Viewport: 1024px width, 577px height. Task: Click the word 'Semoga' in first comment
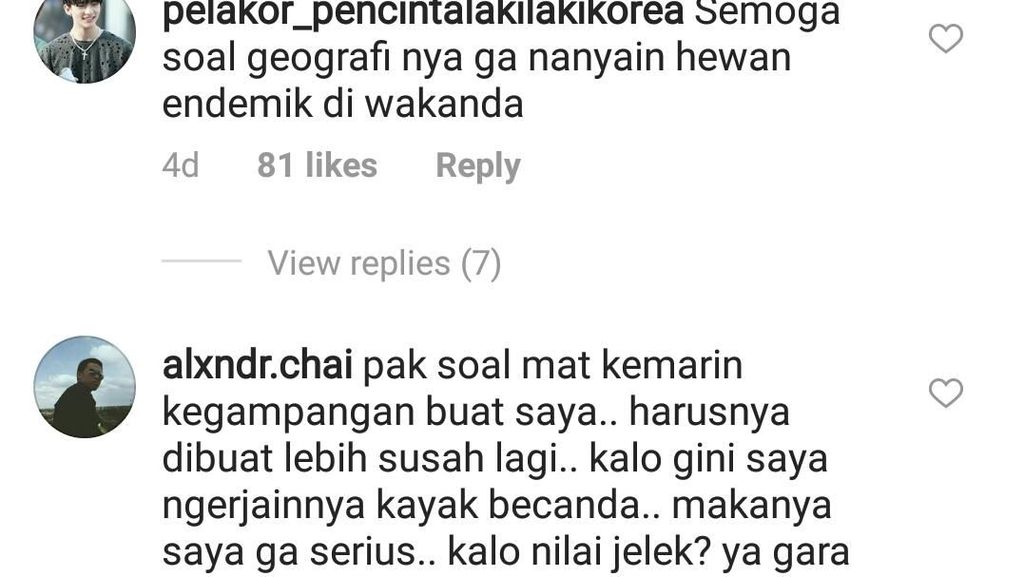[767, 13]
